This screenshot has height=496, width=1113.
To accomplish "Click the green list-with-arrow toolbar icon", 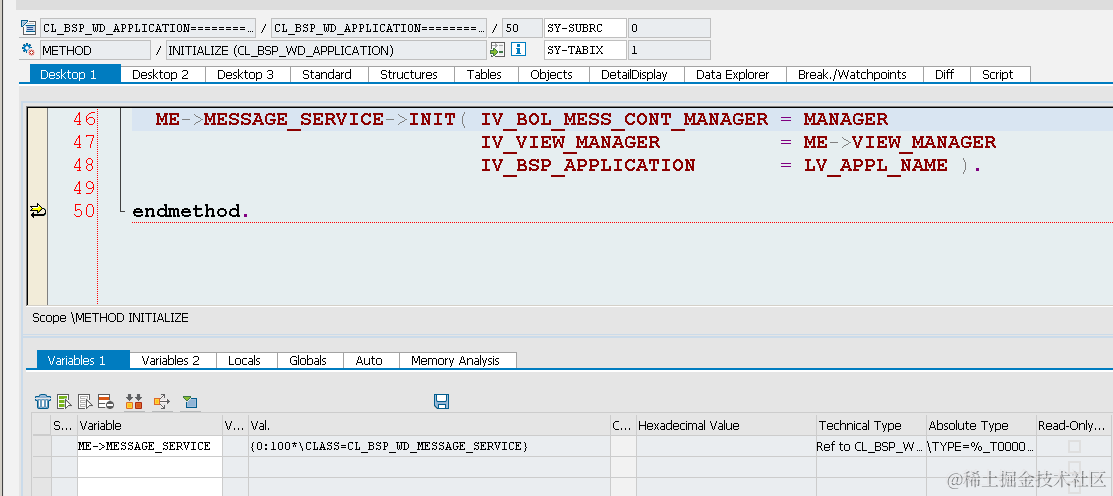I will coord(65,402).
